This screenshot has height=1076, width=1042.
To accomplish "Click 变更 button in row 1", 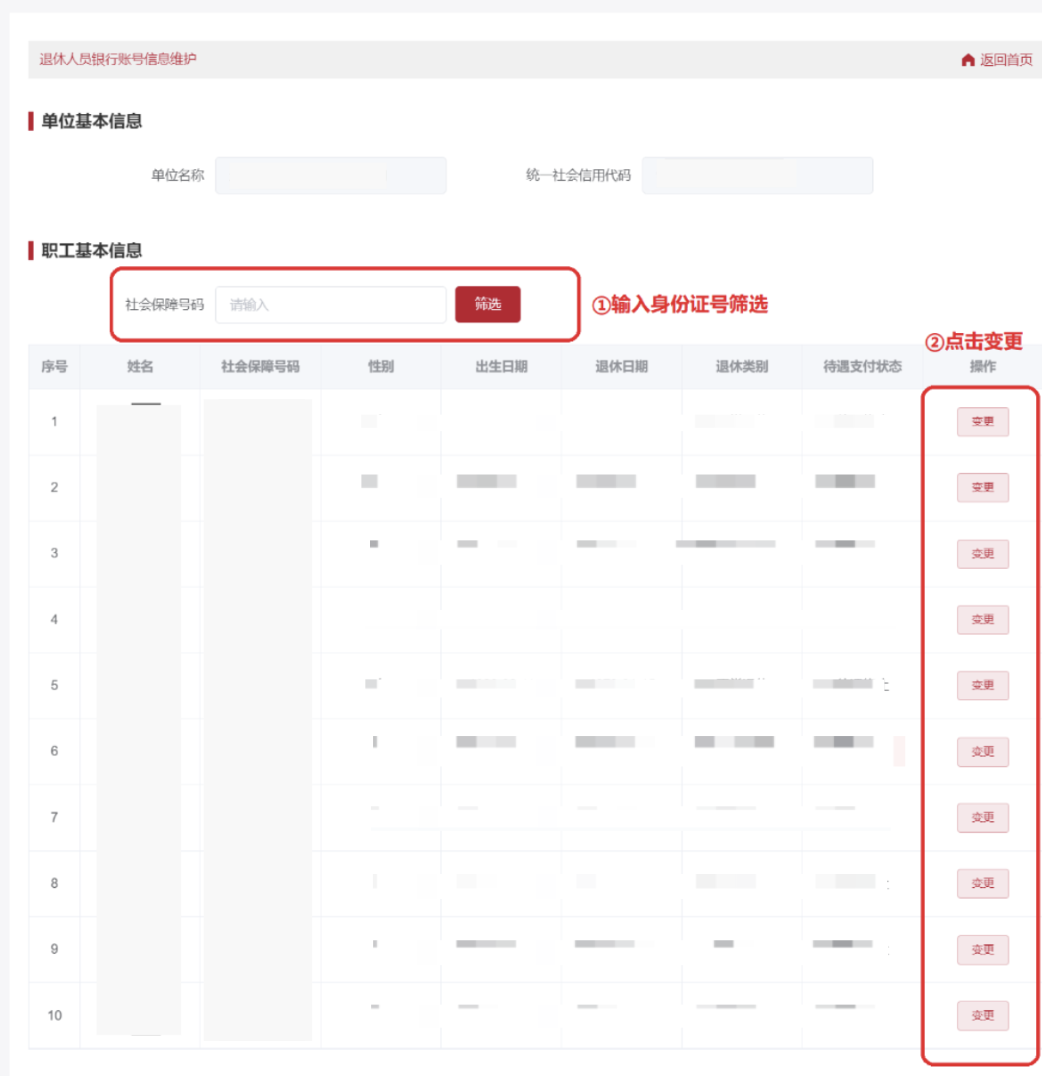I will point(982,422).
